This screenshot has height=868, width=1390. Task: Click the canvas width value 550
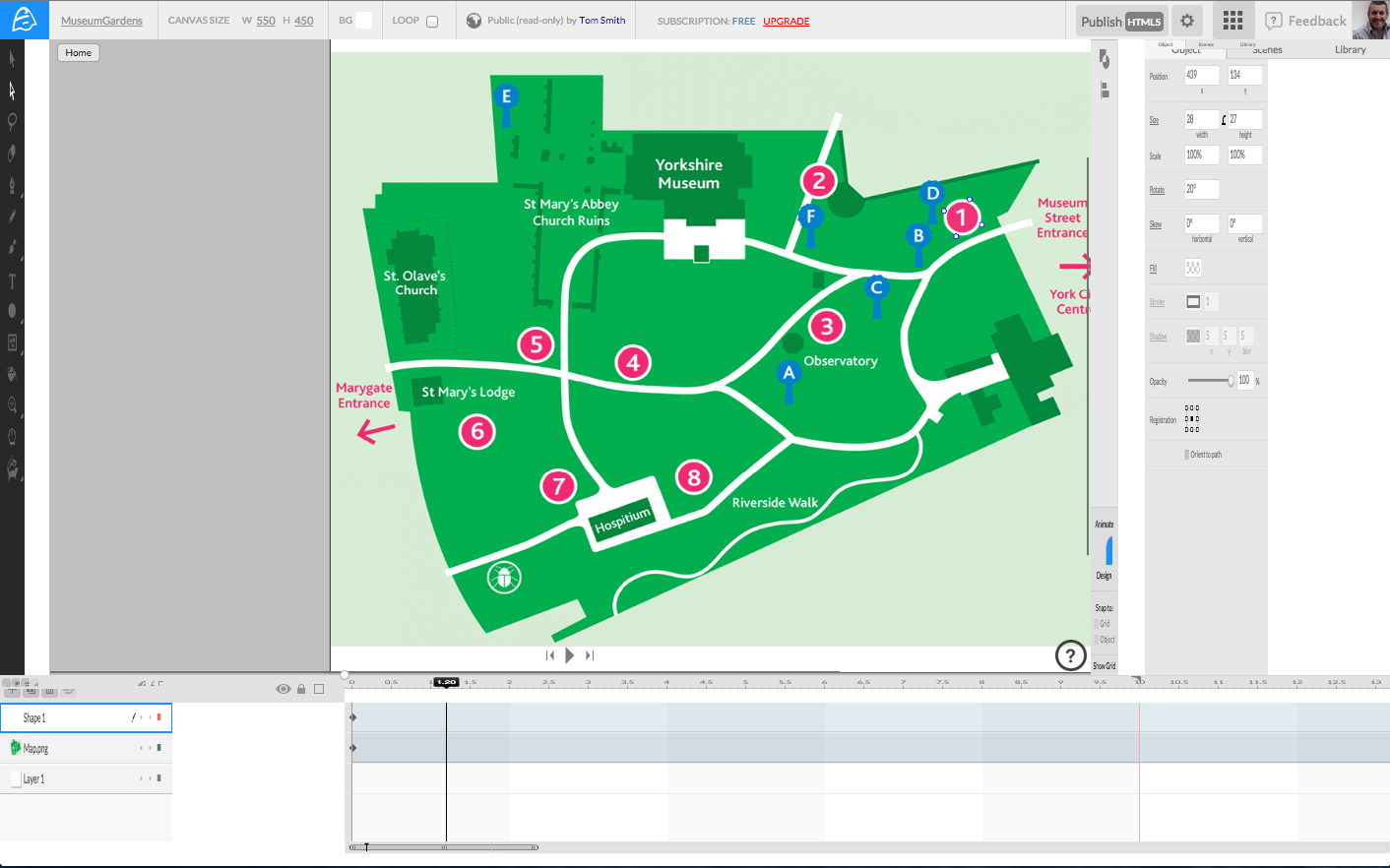(x=266, y=21)
